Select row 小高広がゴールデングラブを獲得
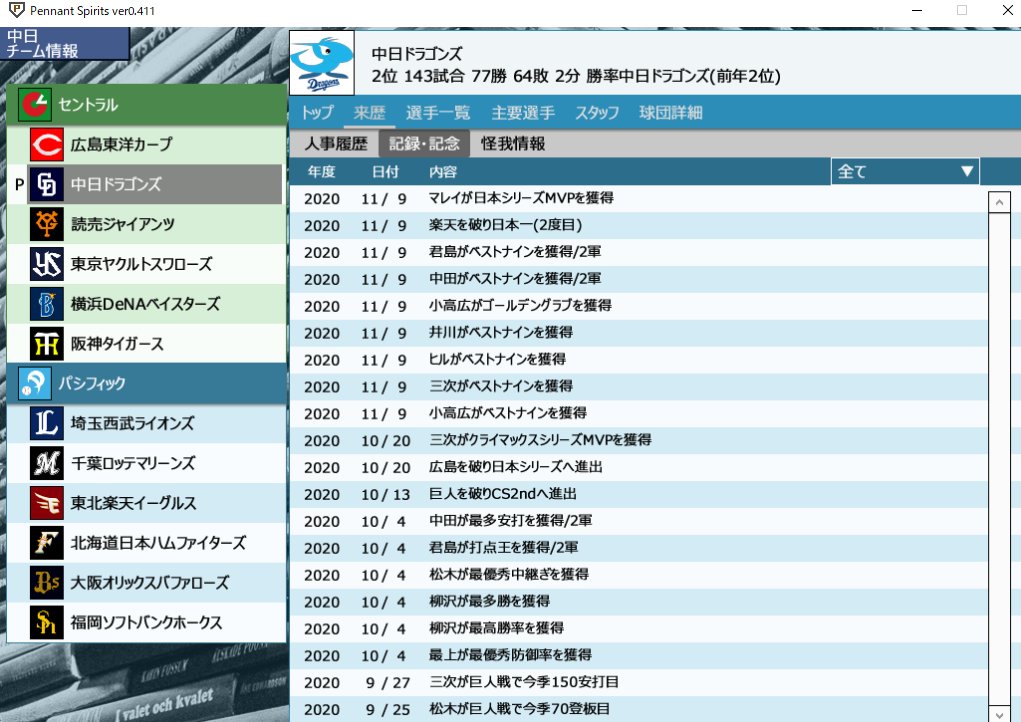This screenshot has width=1021, height=722. coord(638,306)
